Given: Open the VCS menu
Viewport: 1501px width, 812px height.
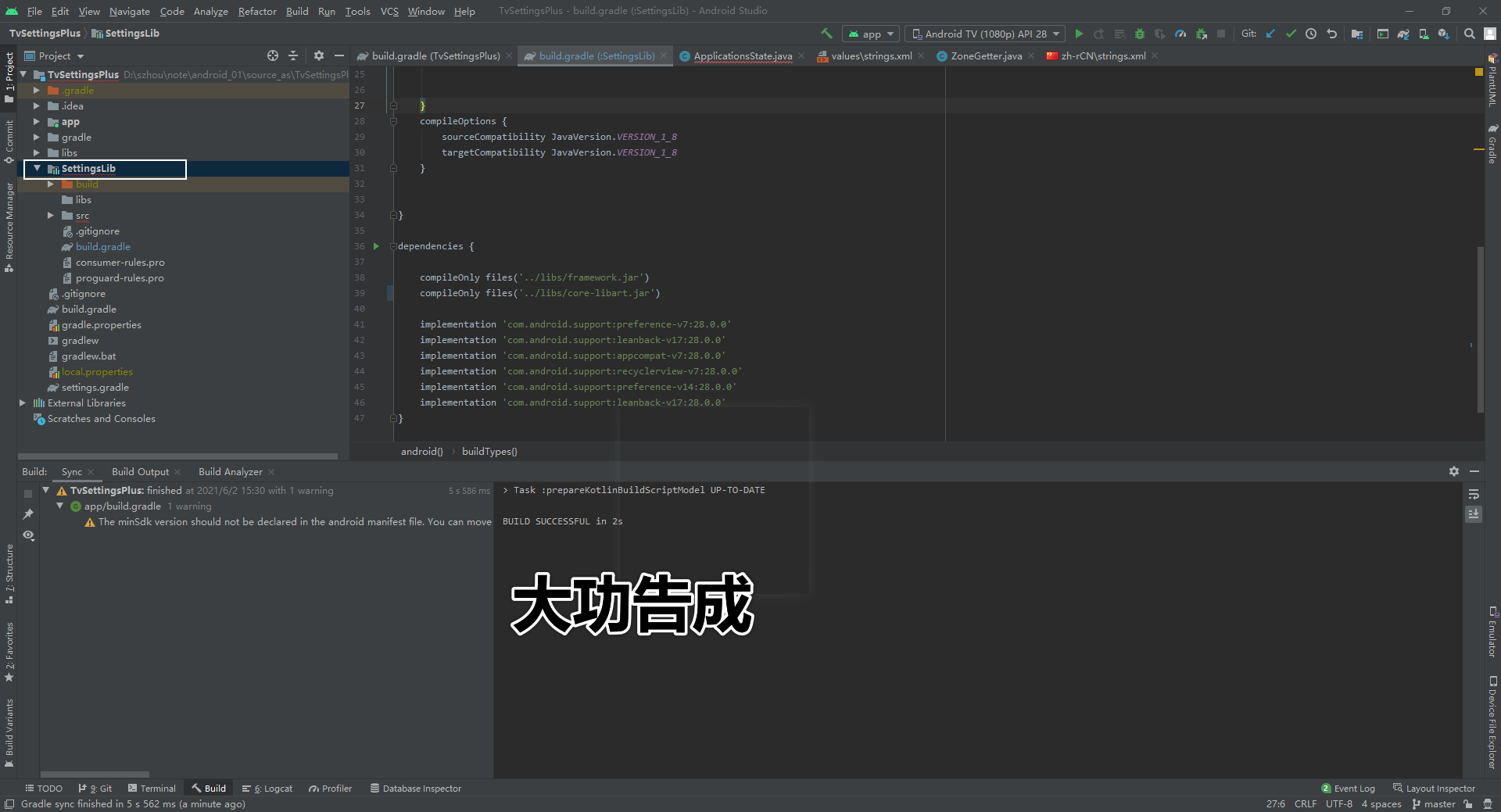Looking at the screenshot, I should (x=389, y=11).
